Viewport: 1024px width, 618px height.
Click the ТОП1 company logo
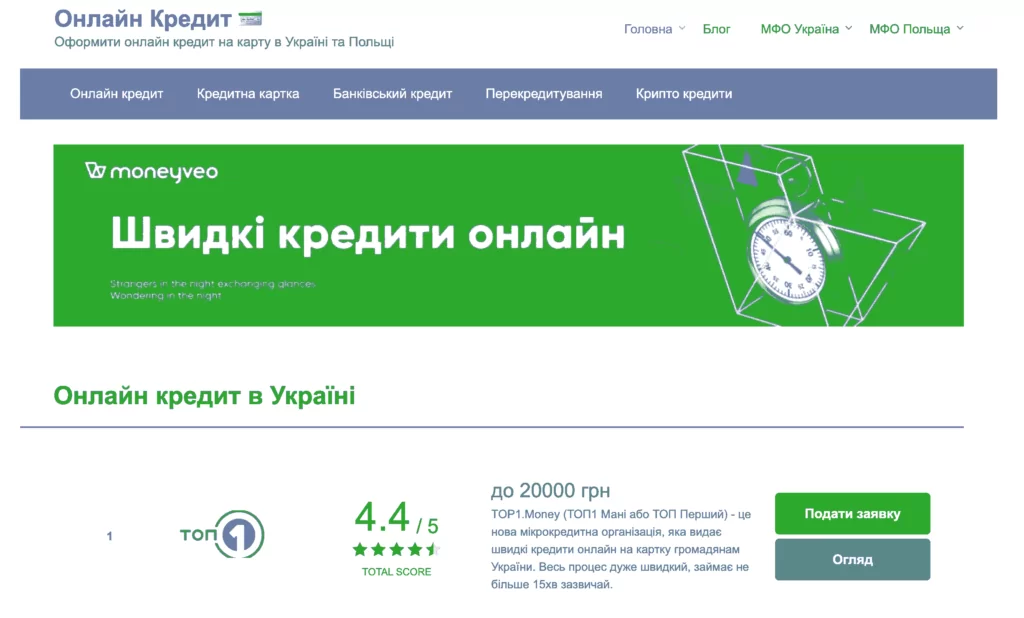pyautogui.click(x=222, y=534)
